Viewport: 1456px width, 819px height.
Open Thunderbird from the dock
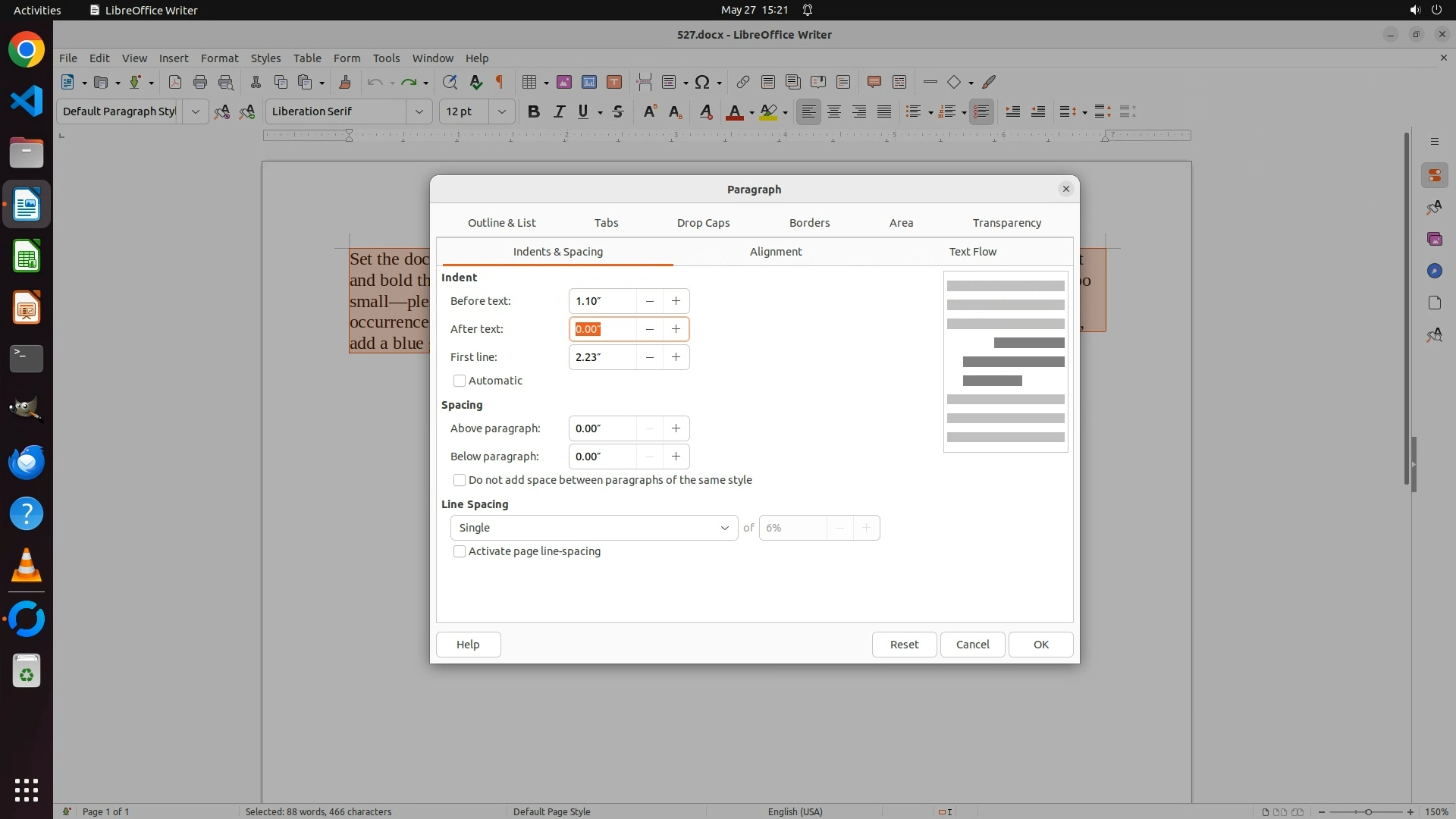tap(27, 462)
